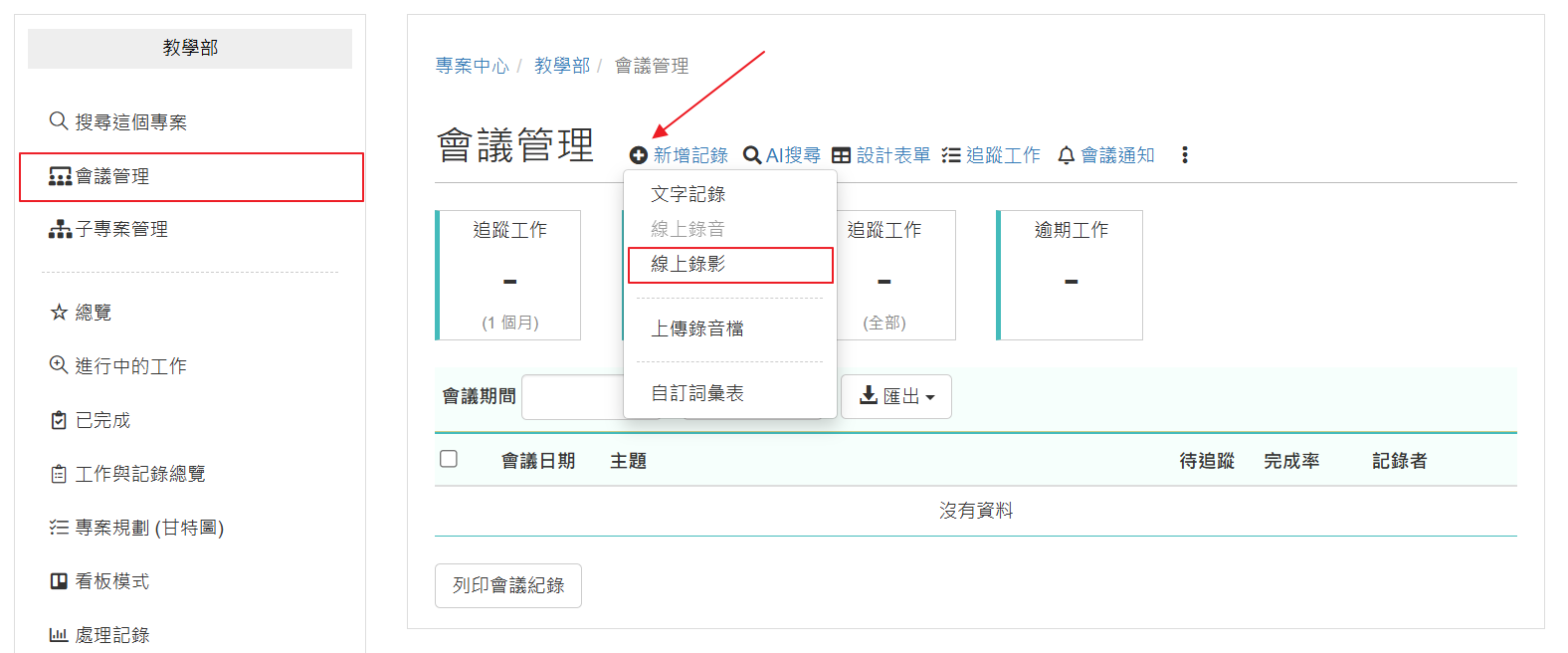Open 專案規劃 (甘特圖) in sidebar
The height and width of the screenshot is (653, 1568).
(149, 528)
